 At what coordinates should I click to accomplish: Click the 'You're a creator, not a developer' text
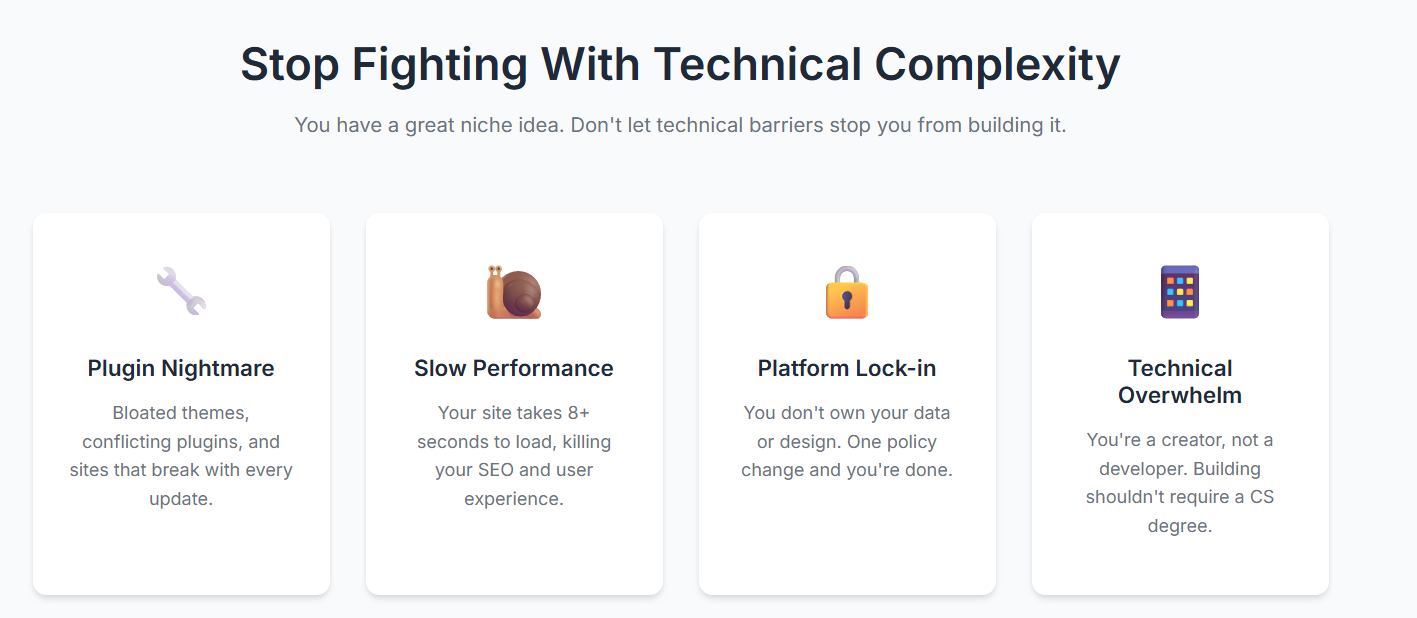click(x=1180, y=482)
